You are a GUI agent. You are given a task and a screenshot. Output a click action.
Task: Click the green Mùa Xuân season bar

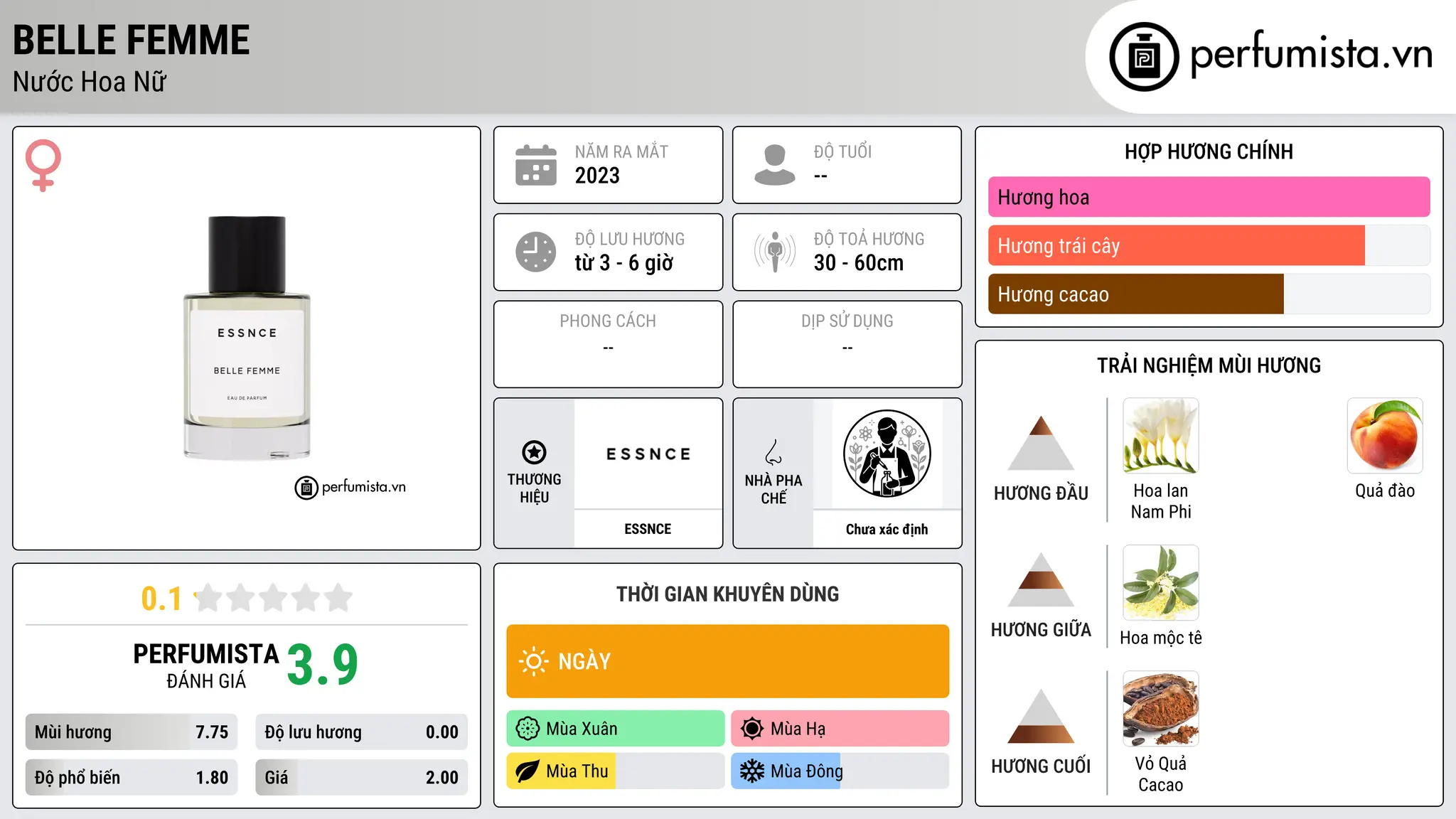click(615, 729)
